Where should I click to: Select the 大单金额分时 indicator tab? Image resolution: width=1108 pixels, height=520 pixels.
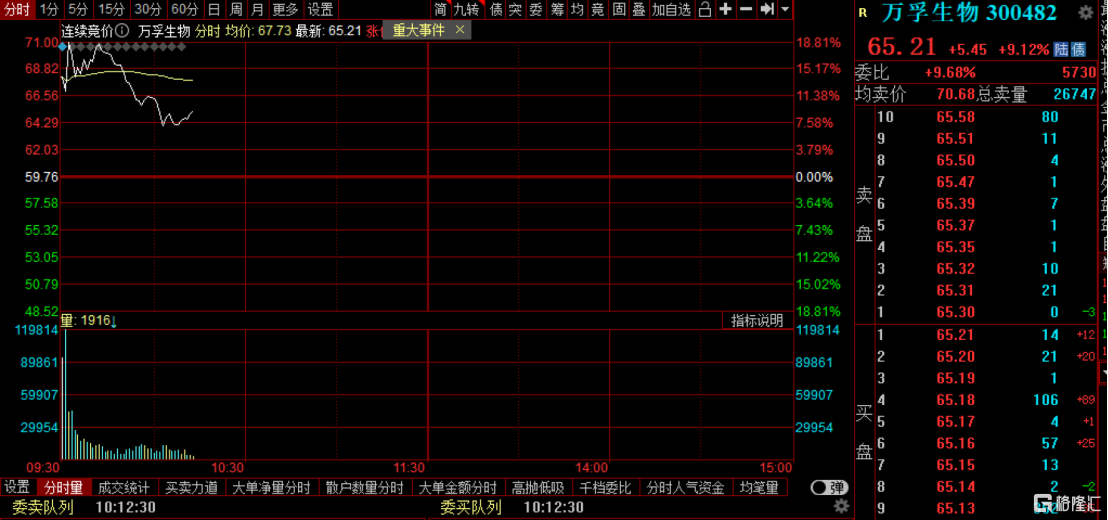click(x=459, y=488)
